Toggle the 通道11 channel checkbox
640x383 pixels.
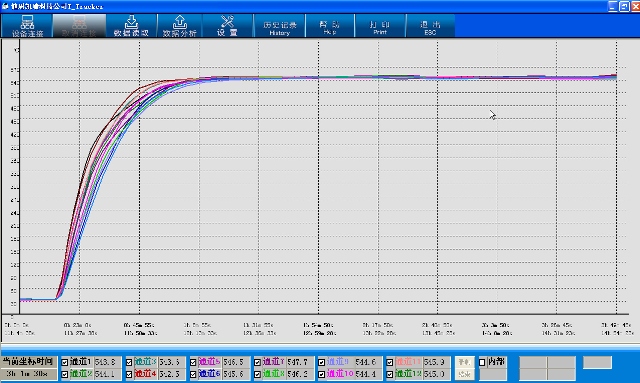(390, 362)
